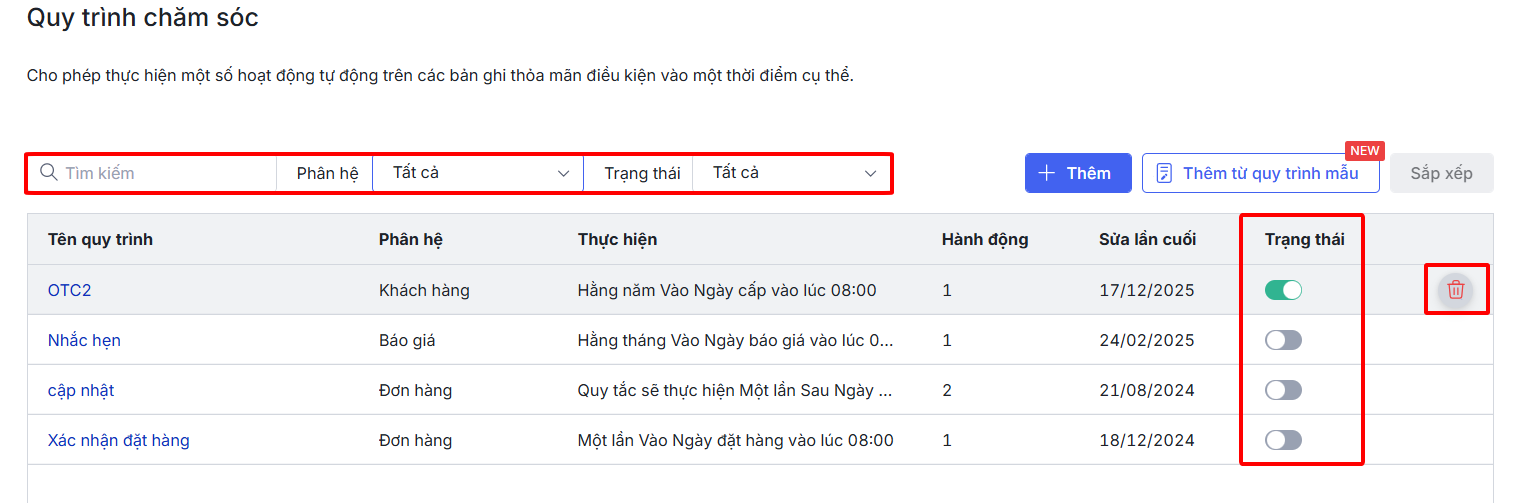Screen dimensions: 1519x503
Task: Click the template document icon
Action: point(1164,173)
